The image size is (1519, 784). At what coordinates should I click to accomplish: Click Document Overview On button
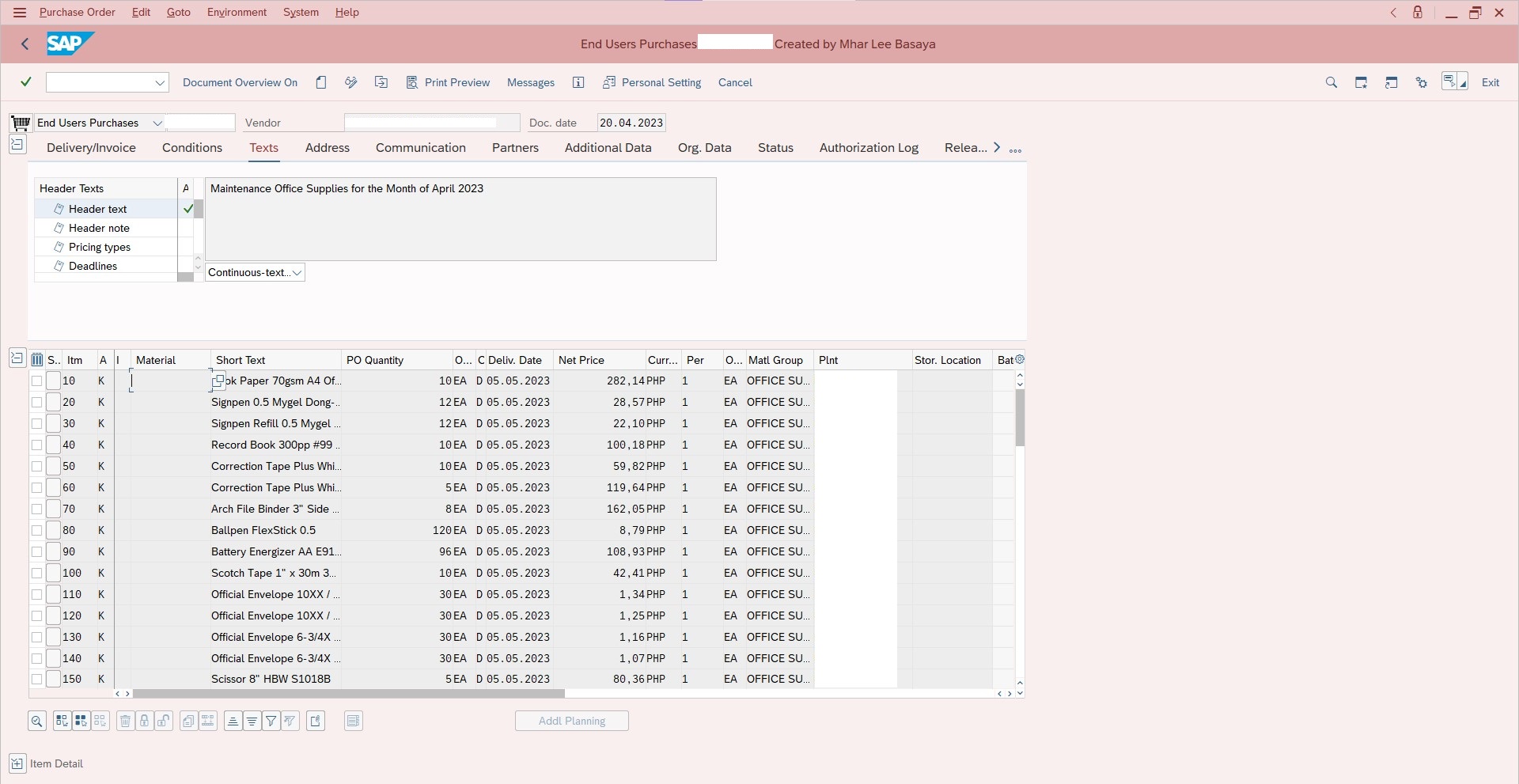241,82
